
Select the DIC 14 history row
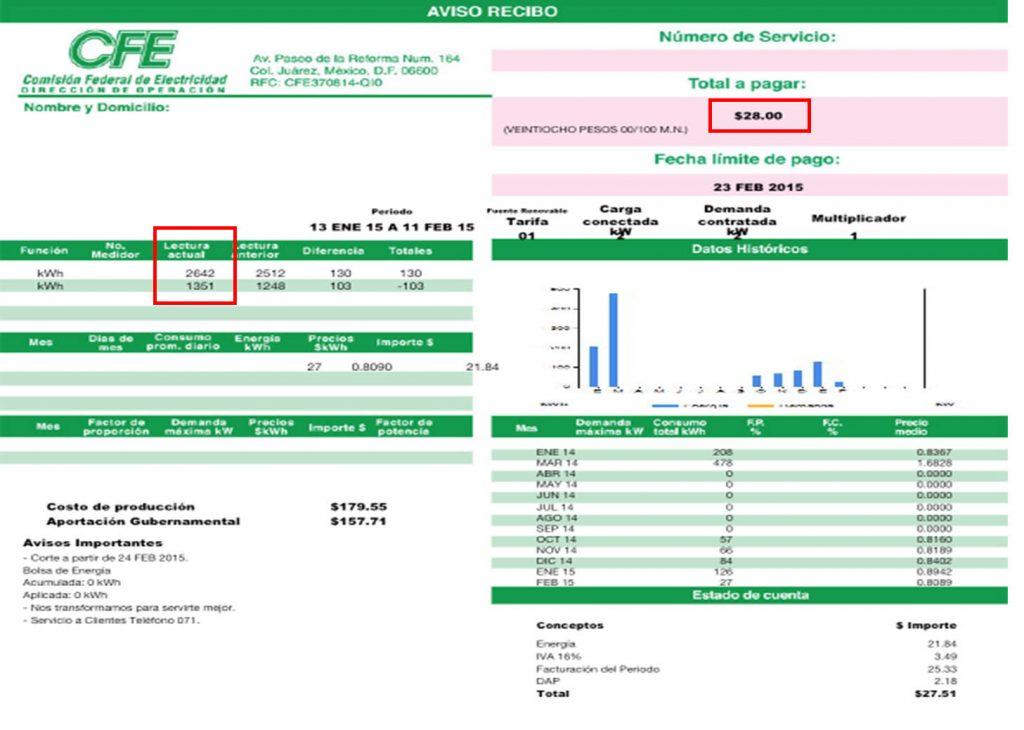pyautogui.click(x=749, y=562)
